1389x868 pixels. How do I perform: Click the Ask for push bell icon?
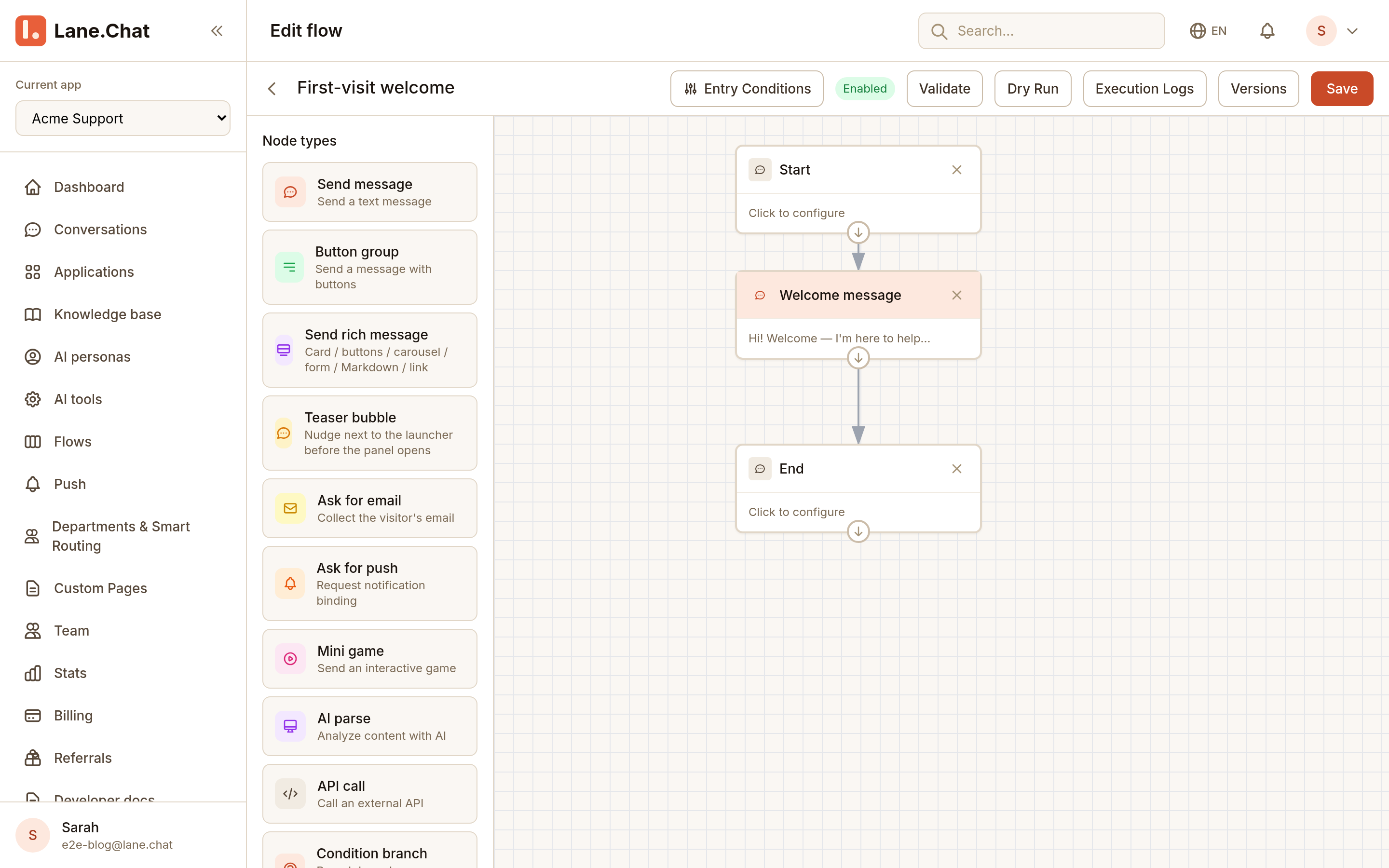(290, 584)
